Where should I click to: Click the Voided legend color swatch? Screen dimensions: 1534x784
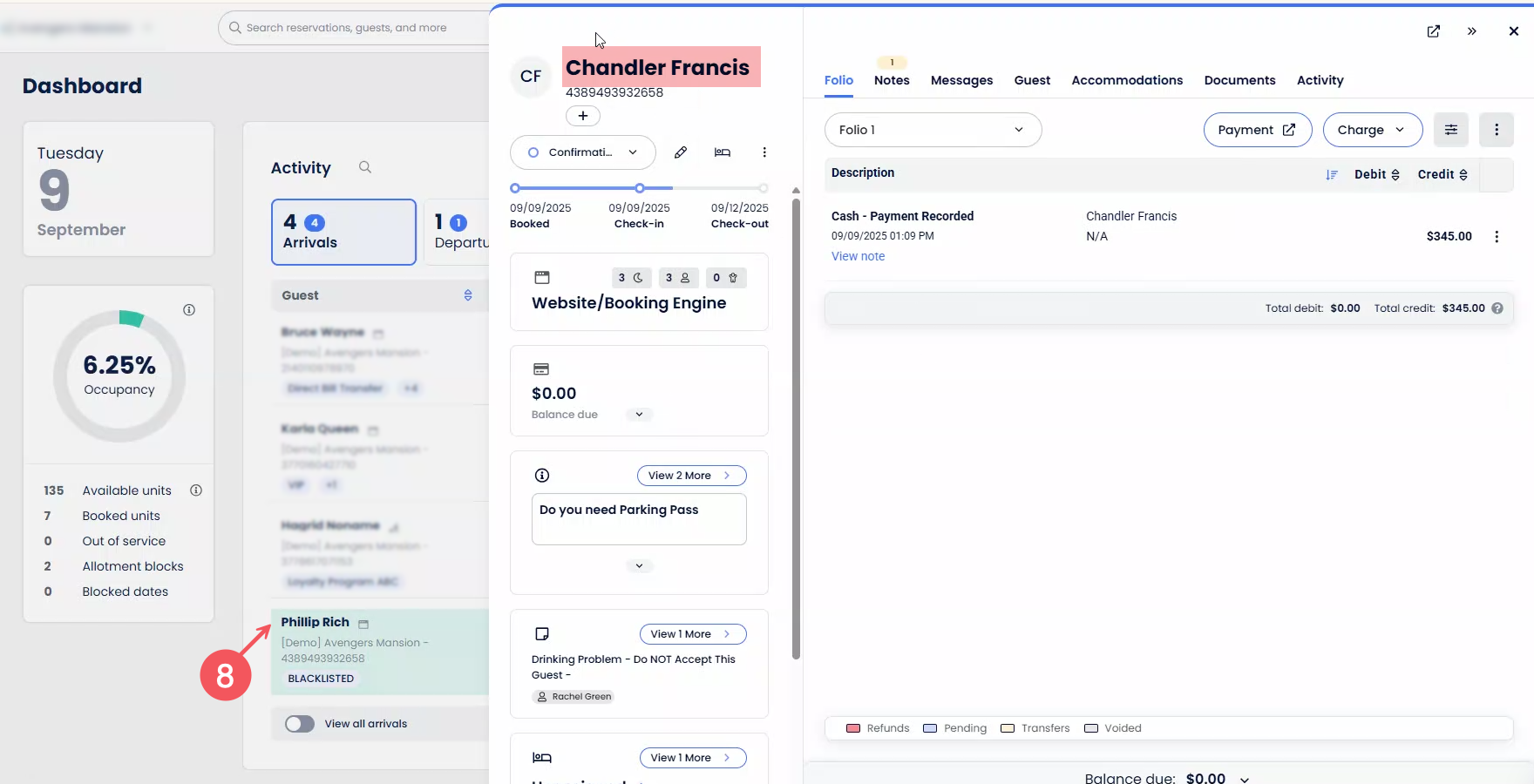tap(1091, 728)
